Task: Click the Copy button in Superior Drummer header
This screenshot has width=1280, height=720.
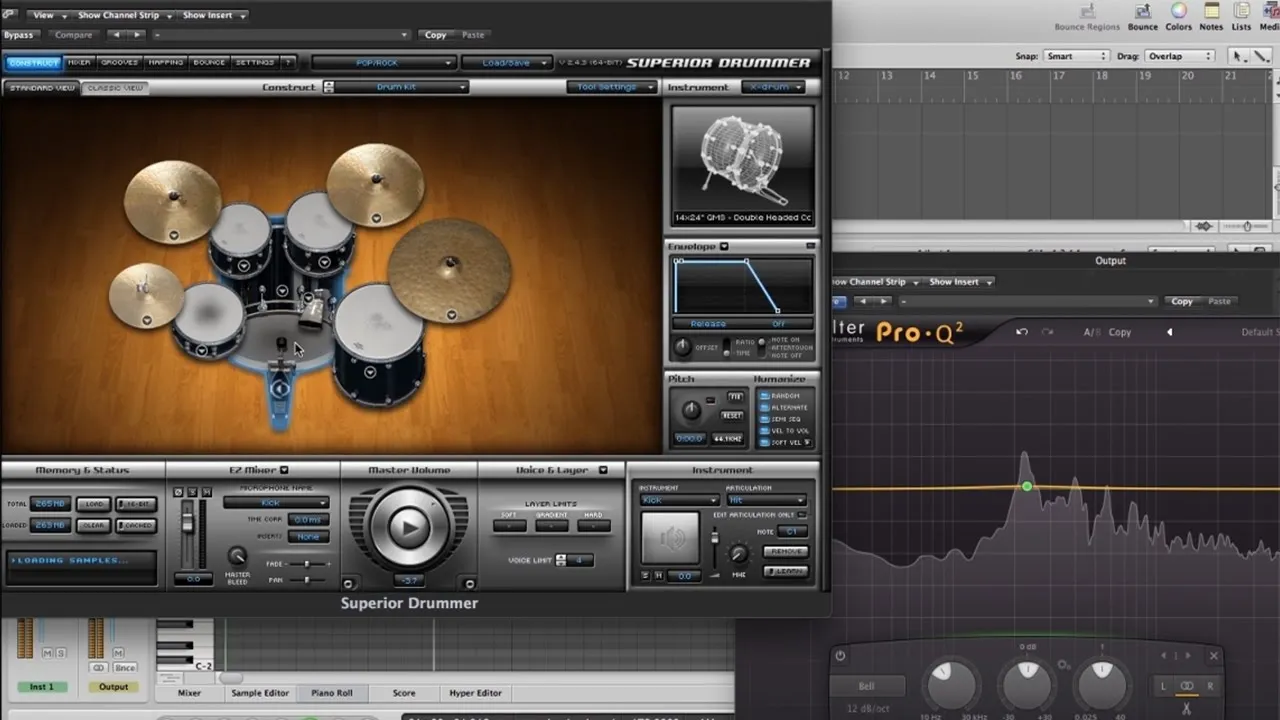Action: click(x=435, y=35)
